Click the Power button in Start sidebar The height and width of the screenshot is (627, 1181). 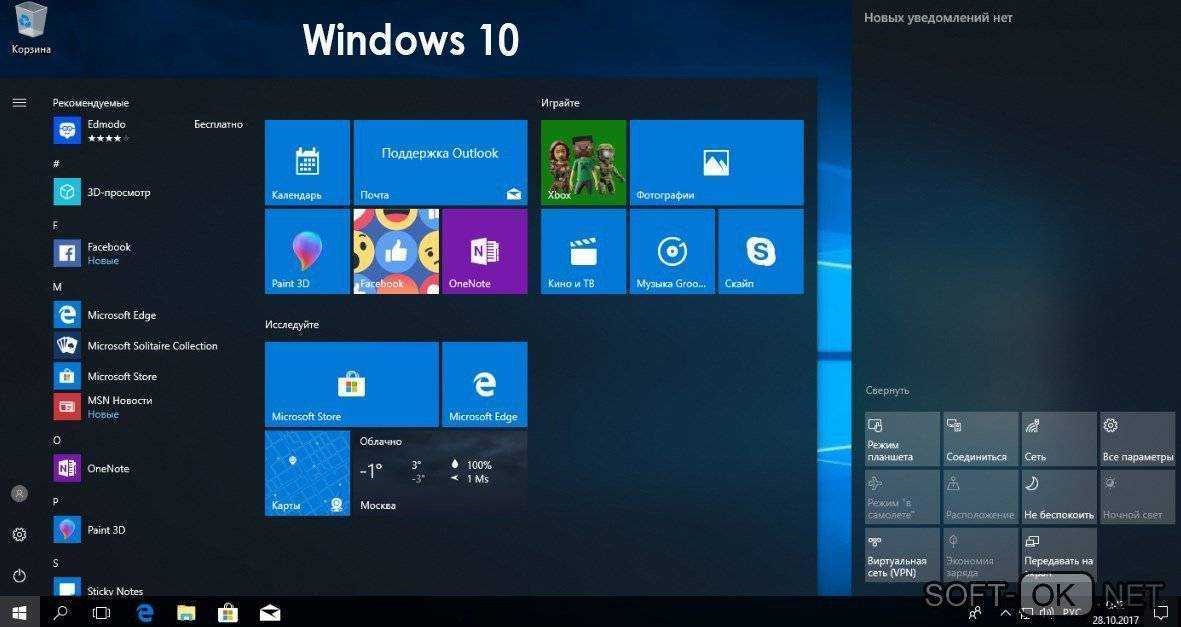20,575
